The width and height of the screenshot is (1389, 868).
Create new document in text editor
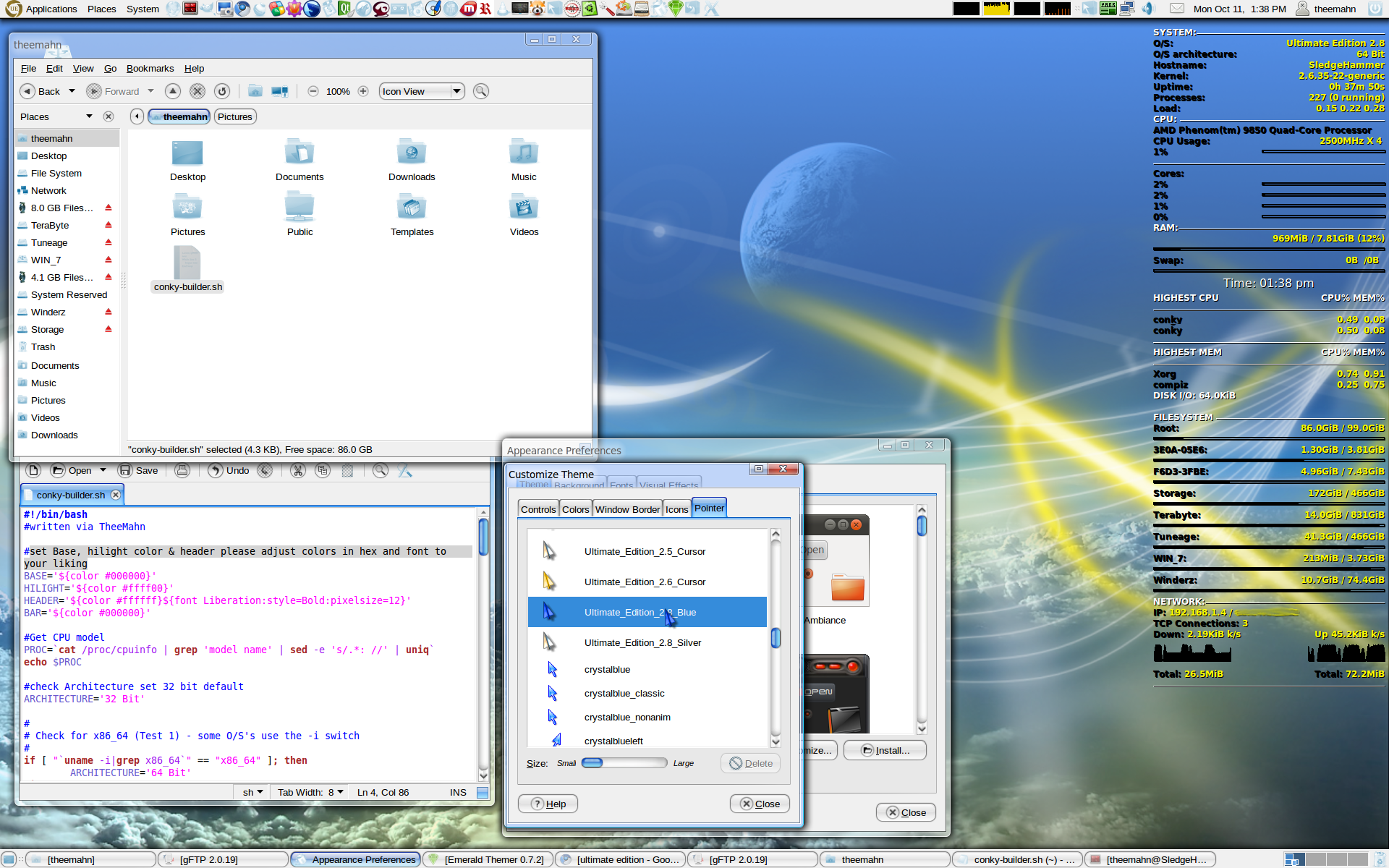(33, 471)
